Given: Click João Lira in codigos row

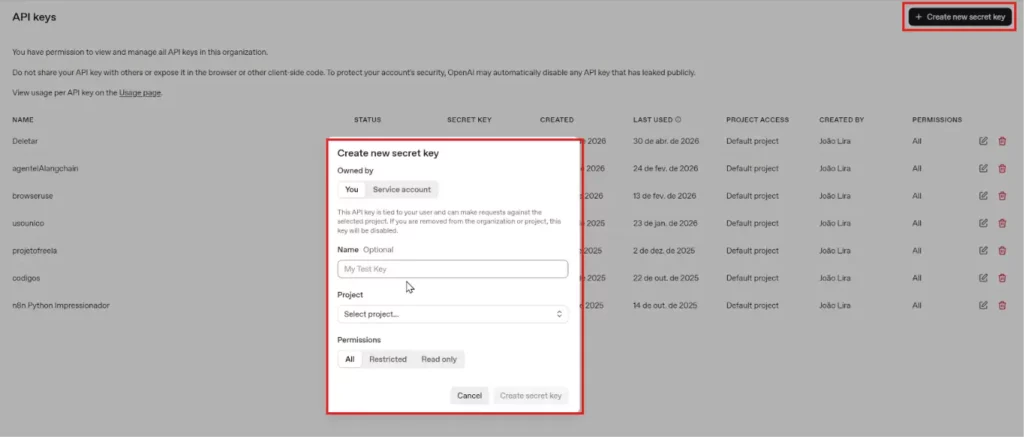Looking at the screenshot, I should (835, 278).
